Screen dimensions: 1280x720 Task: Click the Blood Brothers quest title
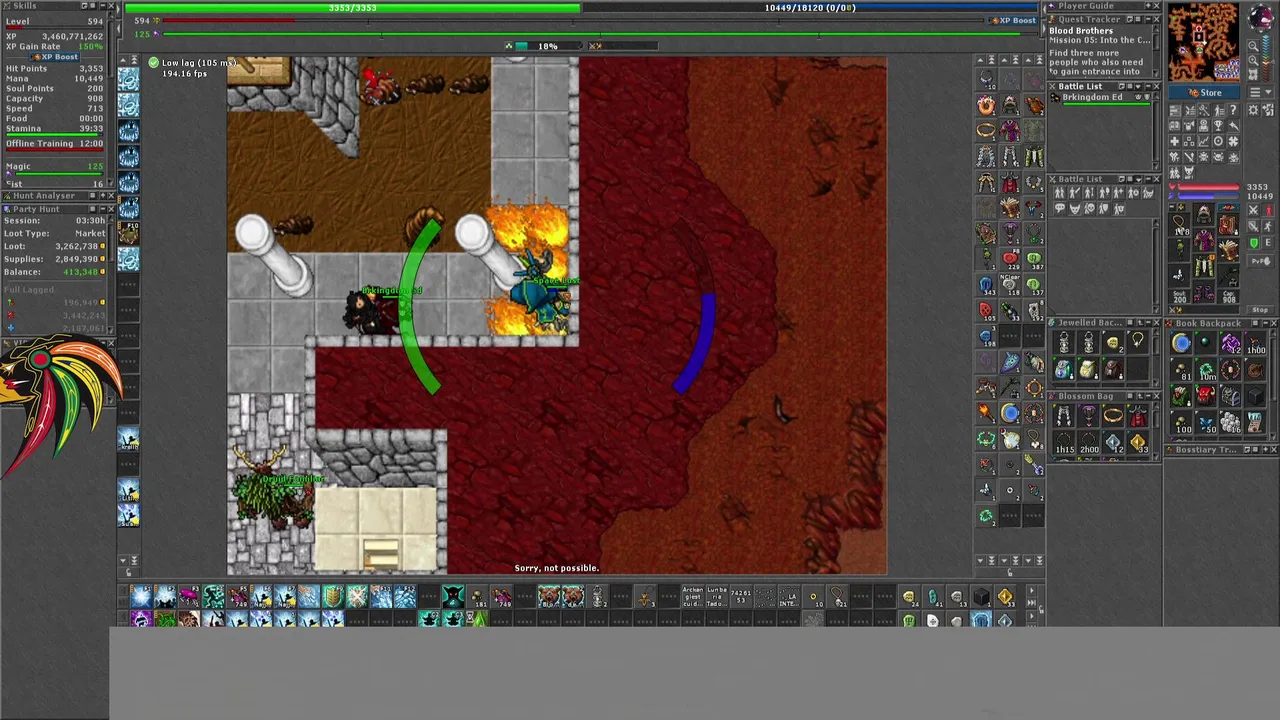(x=1081, y=31)
